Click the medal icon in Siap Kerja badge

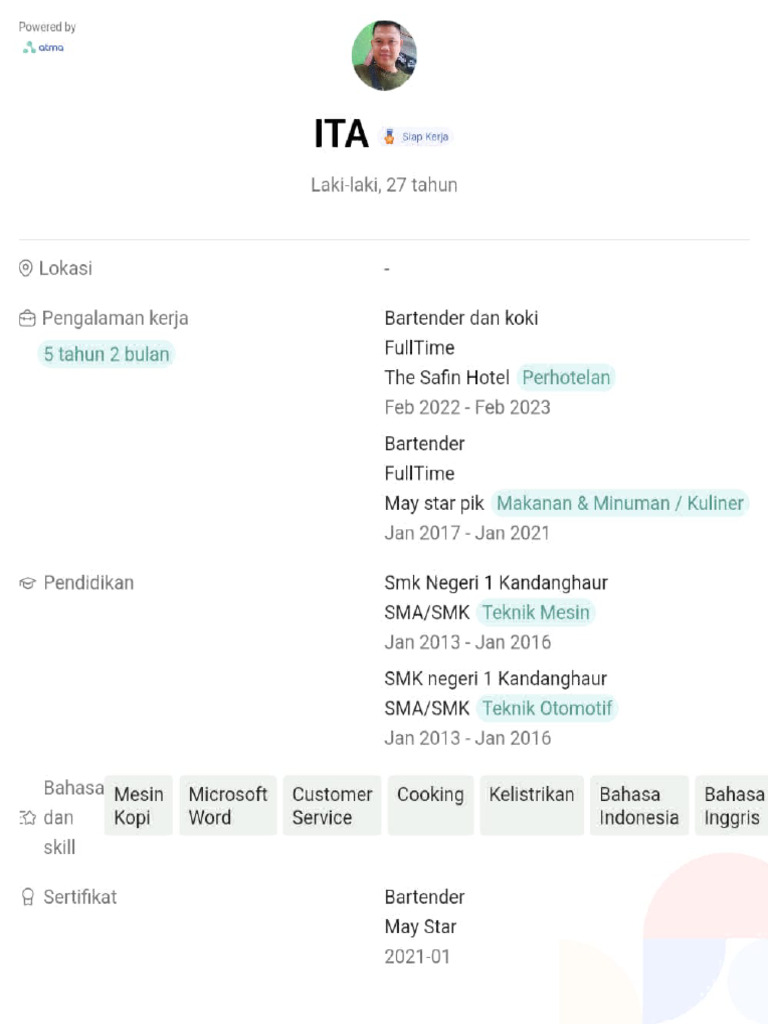(389, 136)
